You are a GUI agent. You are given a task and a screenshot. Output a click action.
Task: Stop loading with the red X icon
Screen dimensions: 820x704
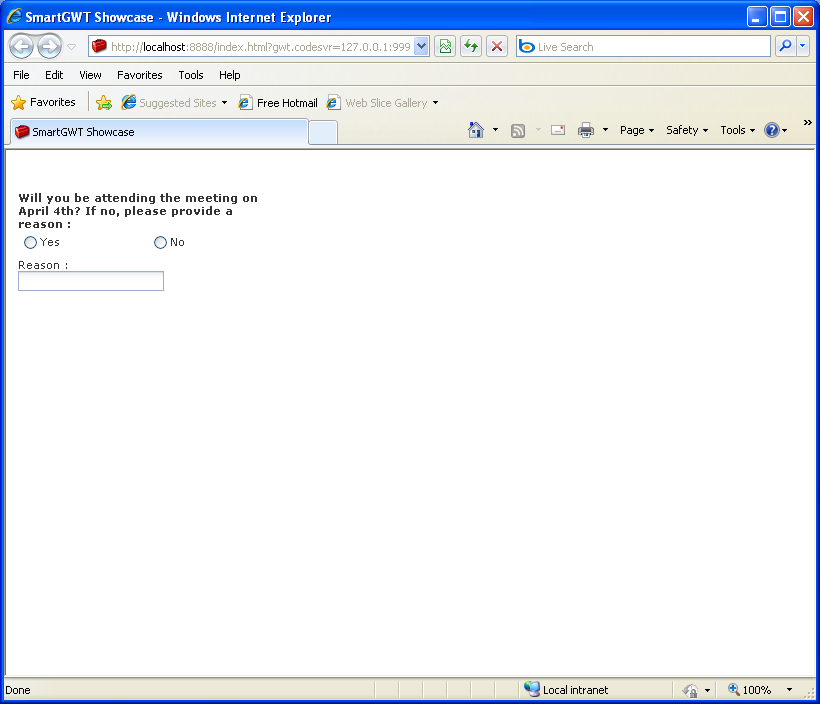(x=497, y=47)
